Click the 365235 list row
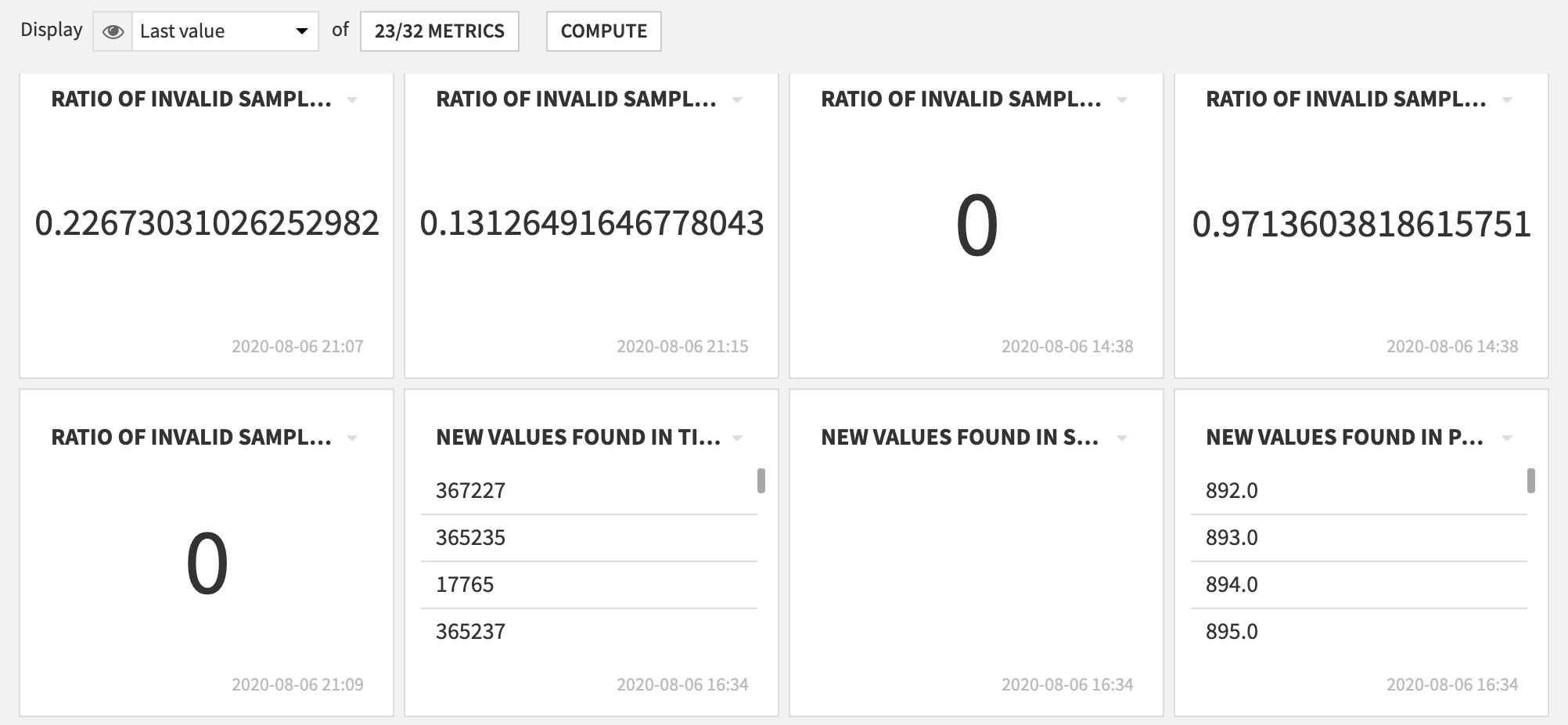1568x725 pixels. coord(589,538)
